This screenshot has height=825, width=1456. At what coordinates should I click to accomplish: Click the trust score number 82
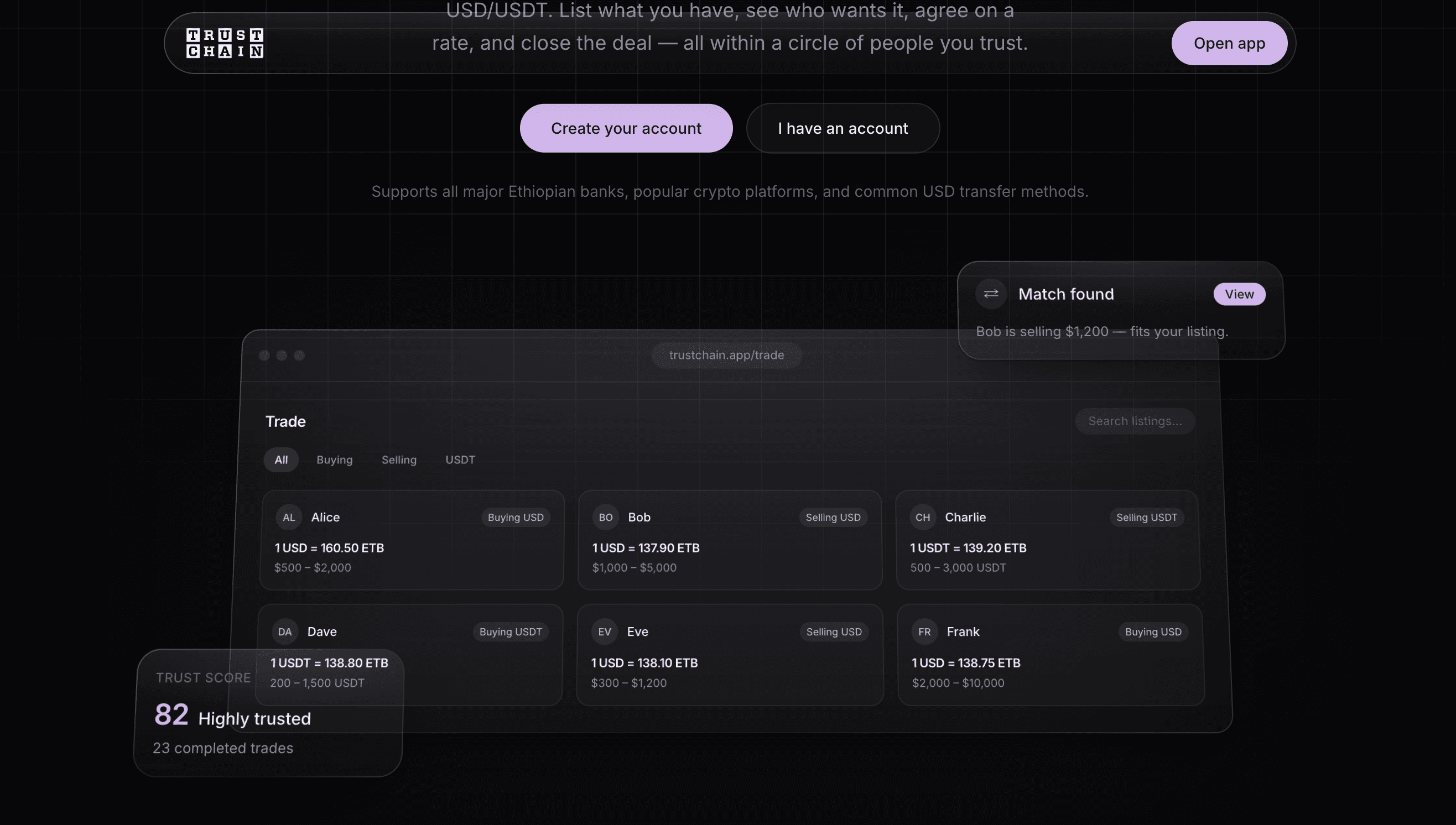coord(171,714)
